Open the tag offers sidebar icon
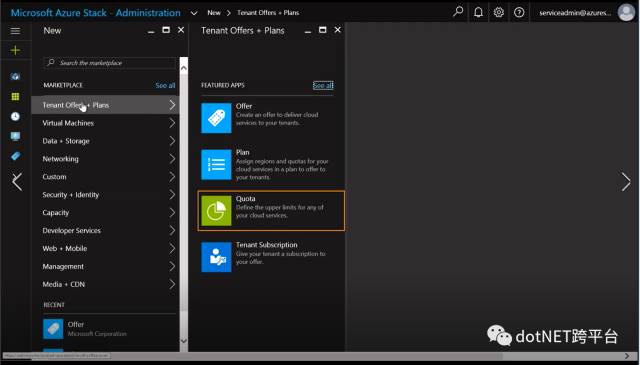Viewport: 640px width, 365px height. (15, 156)
